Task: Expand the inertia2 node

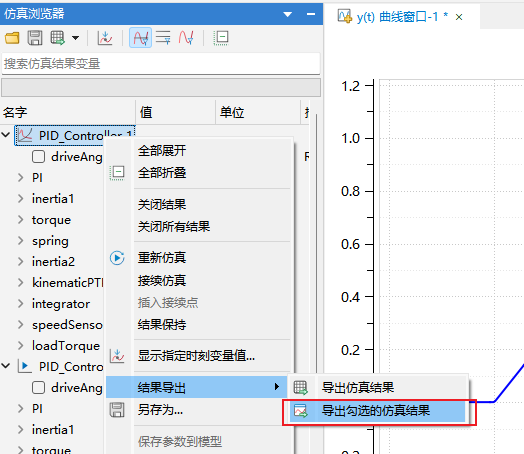Action: tap(21, 262)
